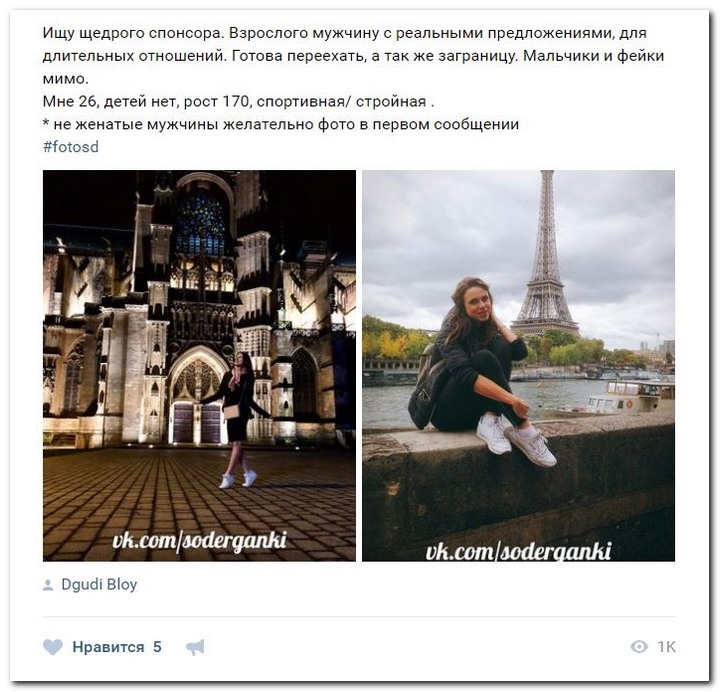Click the woman walking before the cathedral
This screenshot has height=692, width=720.
pos(236,419)
